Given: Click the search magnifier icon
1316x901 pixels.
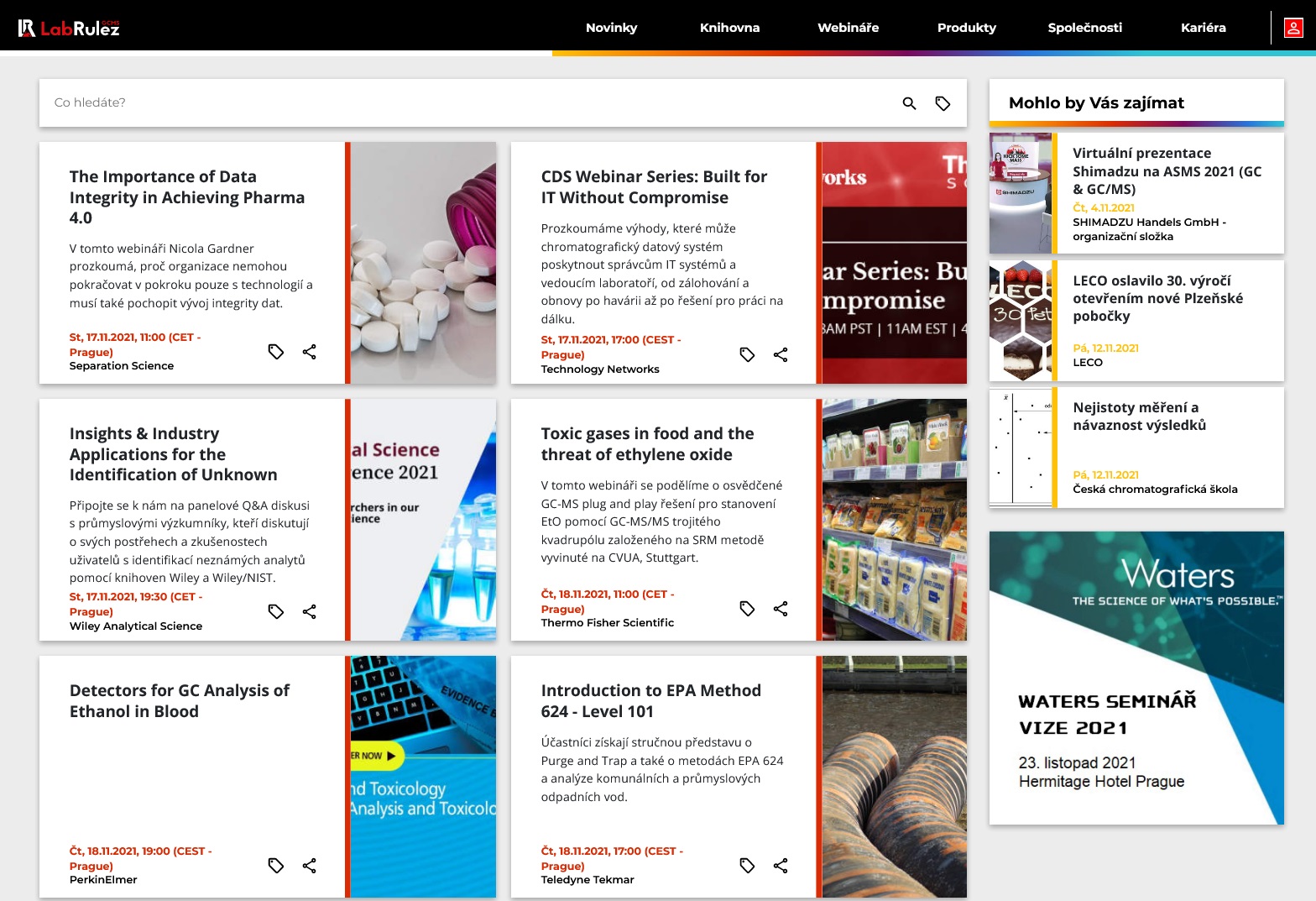Looking at the screenshot, I should pyautogui.click(x=909, y=103).
